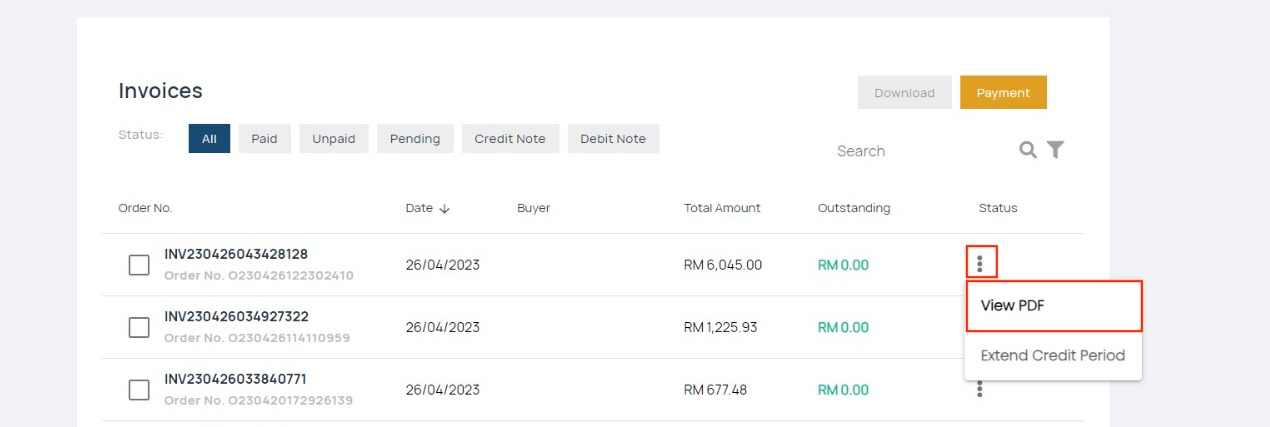
Task: Switch to the All status filter
Action: (209, 139)
